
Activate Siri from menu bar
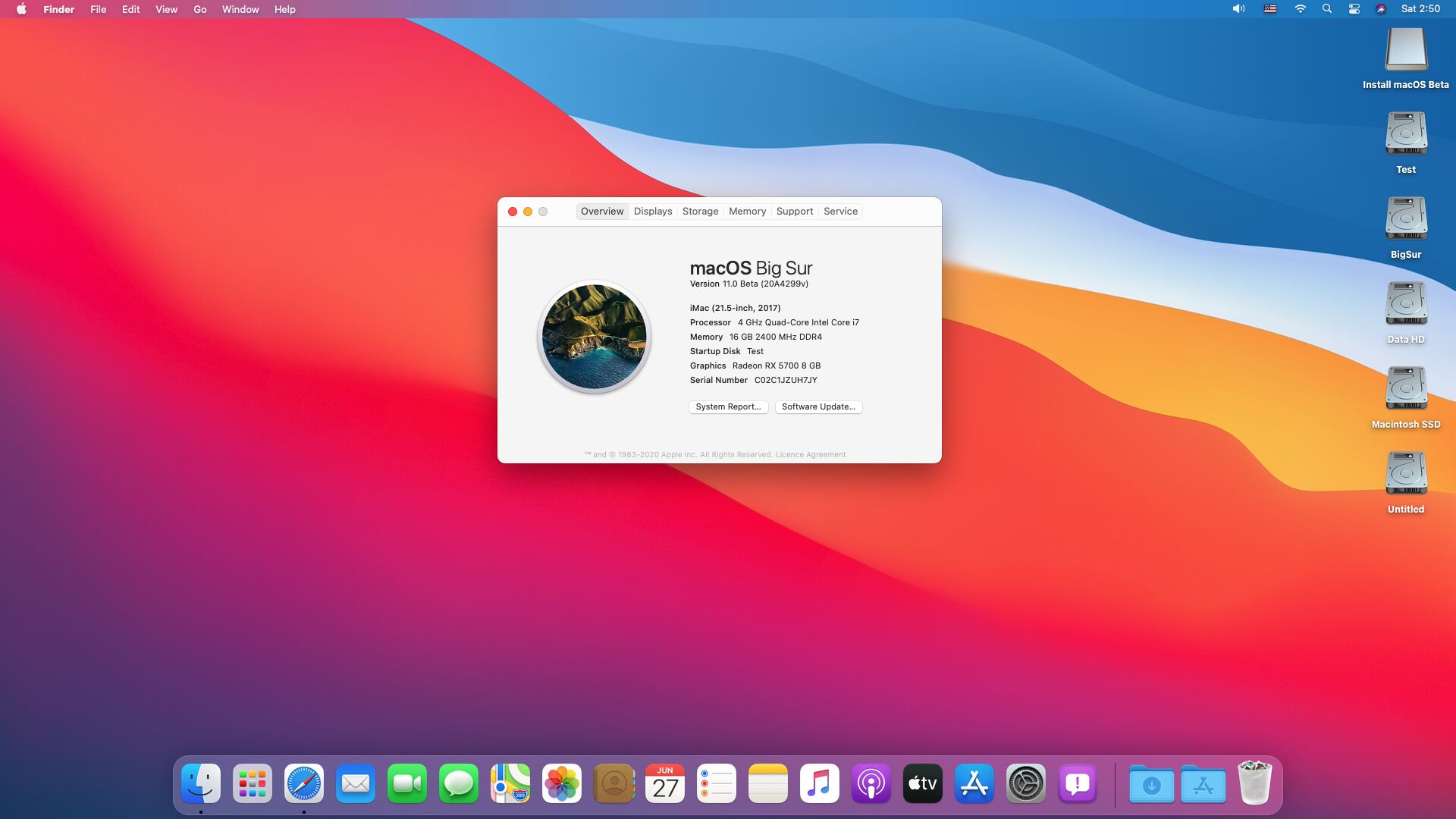[x=1381, y=9]
